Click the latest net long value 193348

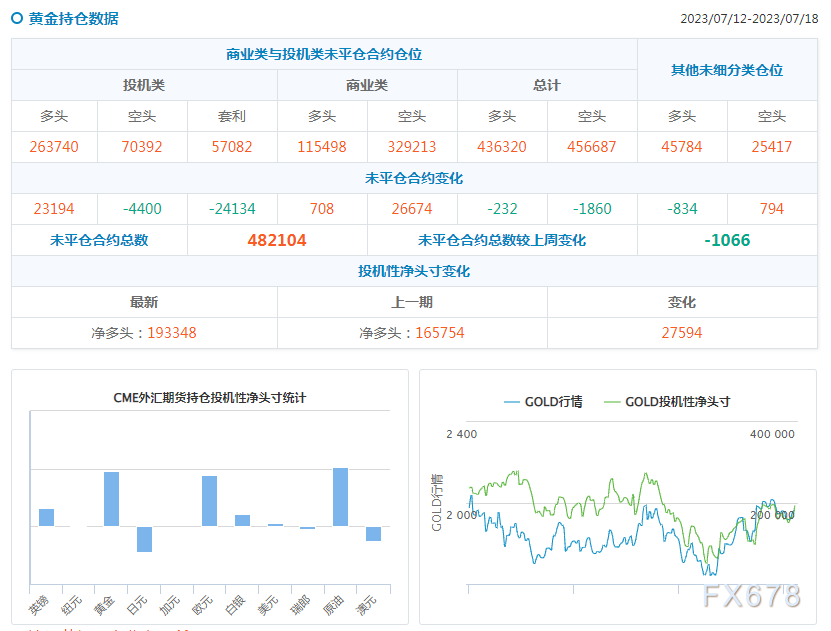pyautogui.click(x=172, y=333)
